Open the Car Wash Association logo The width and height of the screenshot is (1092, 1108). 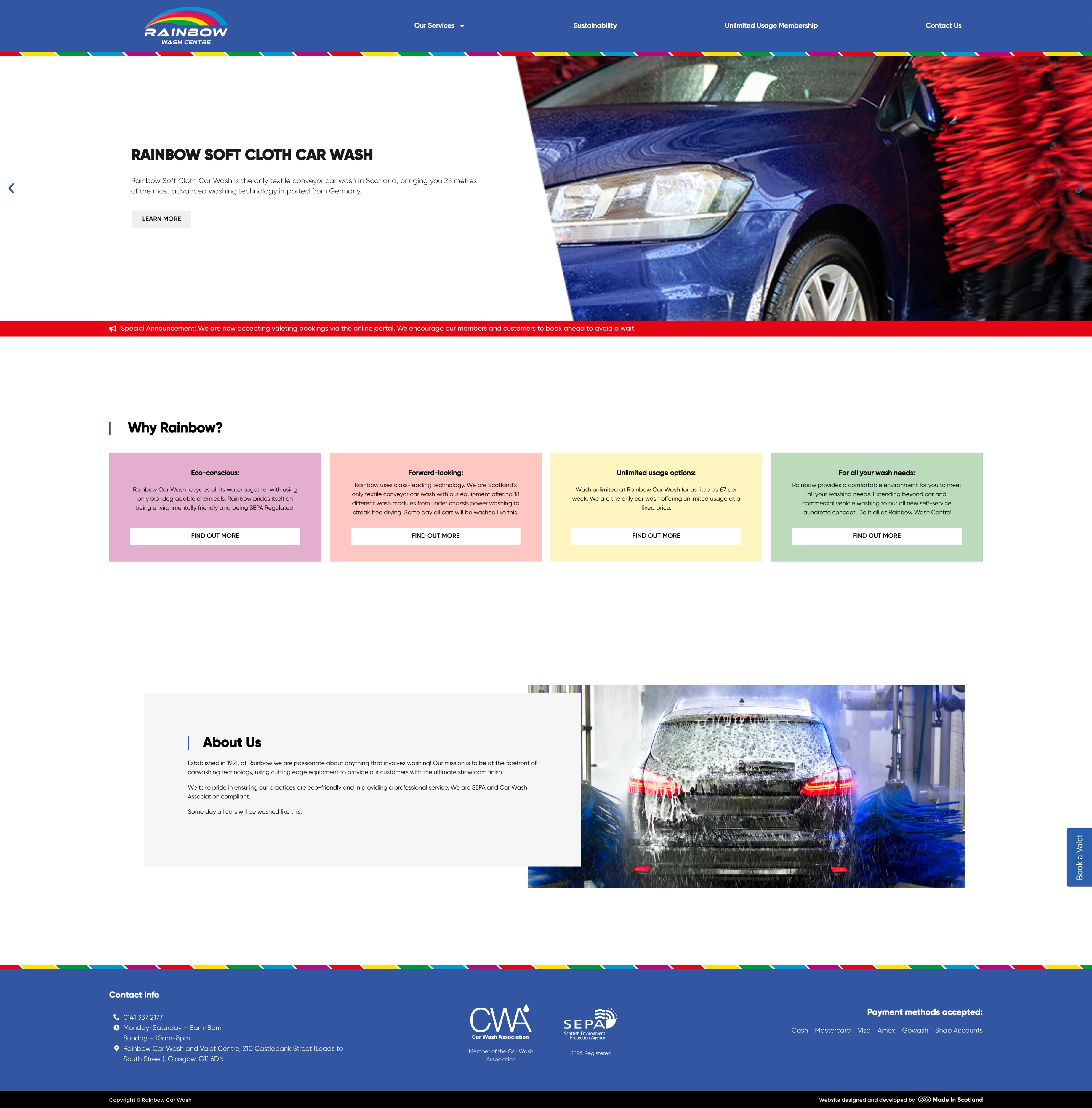(x=501, y=1022)
